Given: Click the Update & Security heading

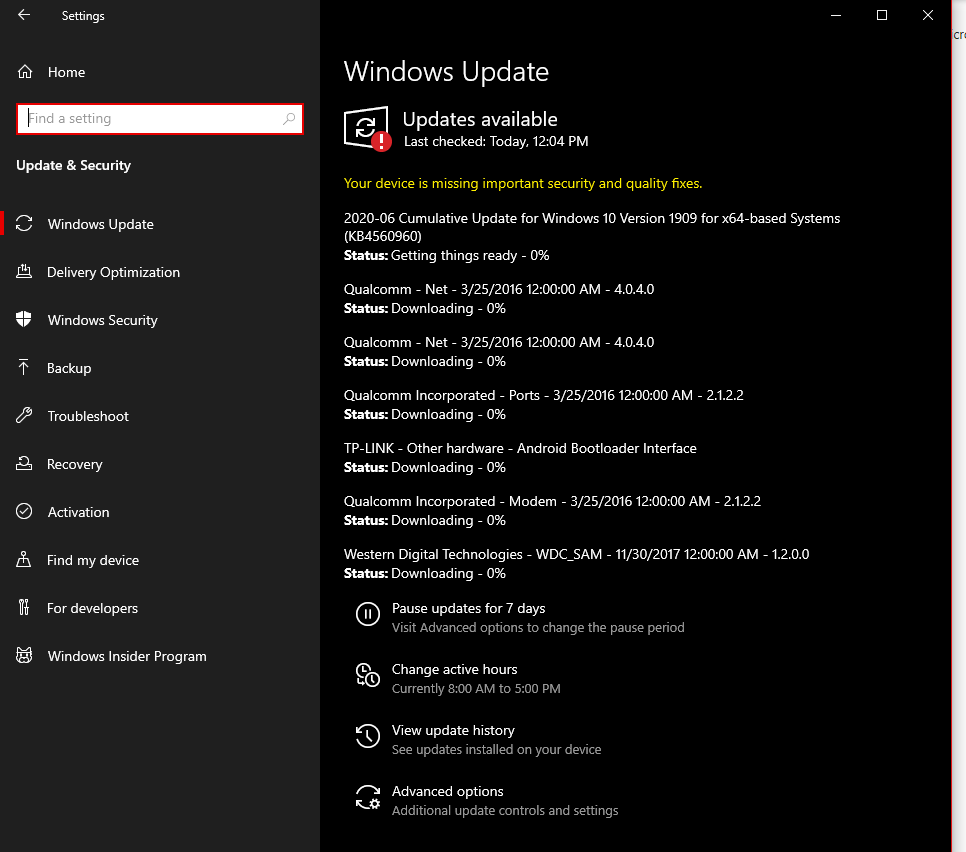Looking at the screenshot, I should [73, 165].
